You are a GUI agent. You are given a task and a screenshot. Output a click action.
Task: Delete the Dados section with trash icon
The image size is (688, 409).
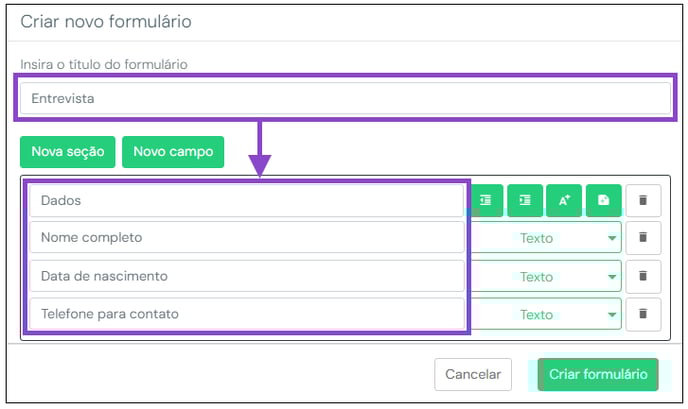point(643,201)
